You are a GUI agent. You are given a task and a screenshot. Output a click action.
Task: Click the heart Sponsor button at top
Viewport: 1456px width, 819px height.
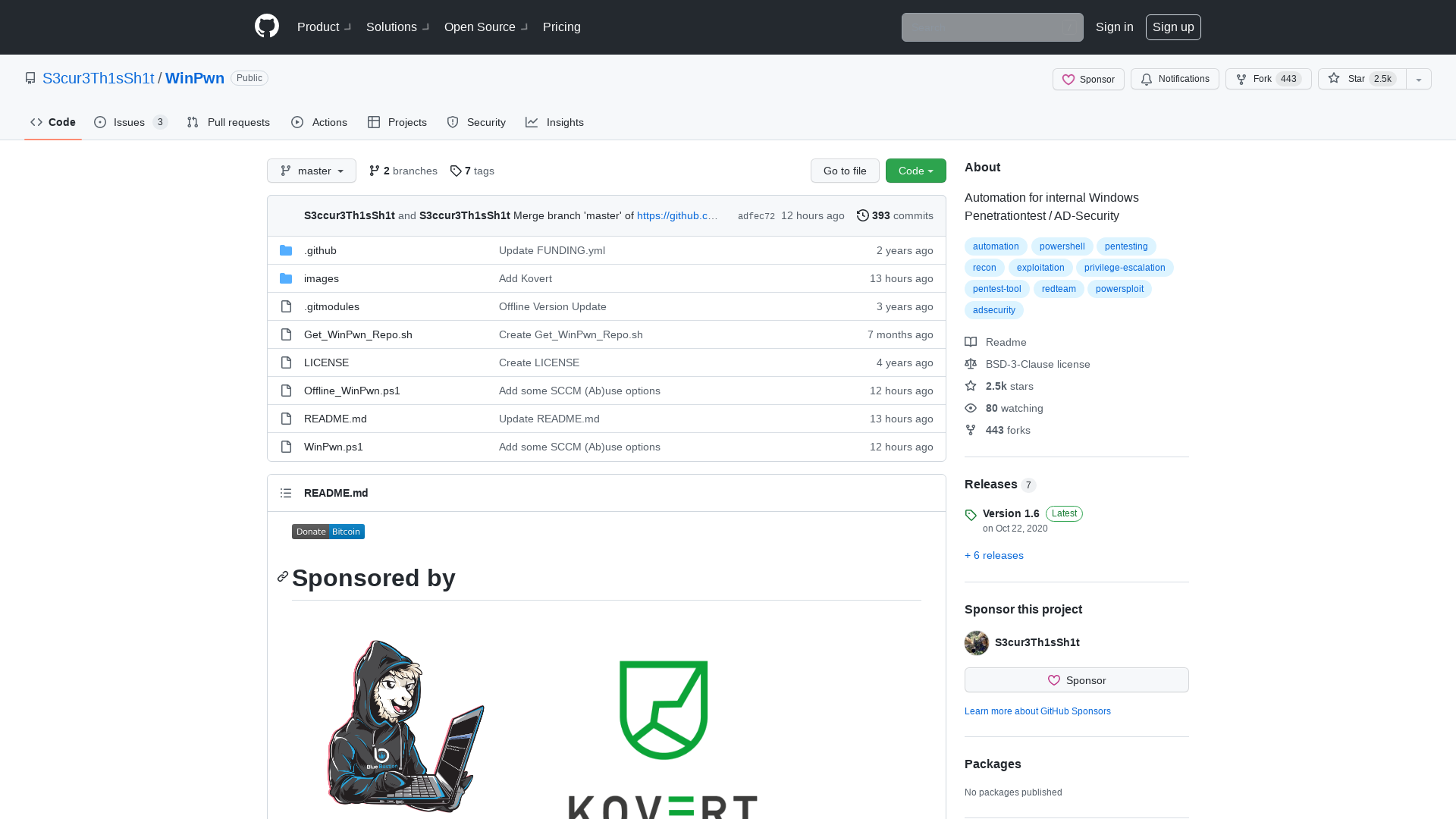[1088, 79]
